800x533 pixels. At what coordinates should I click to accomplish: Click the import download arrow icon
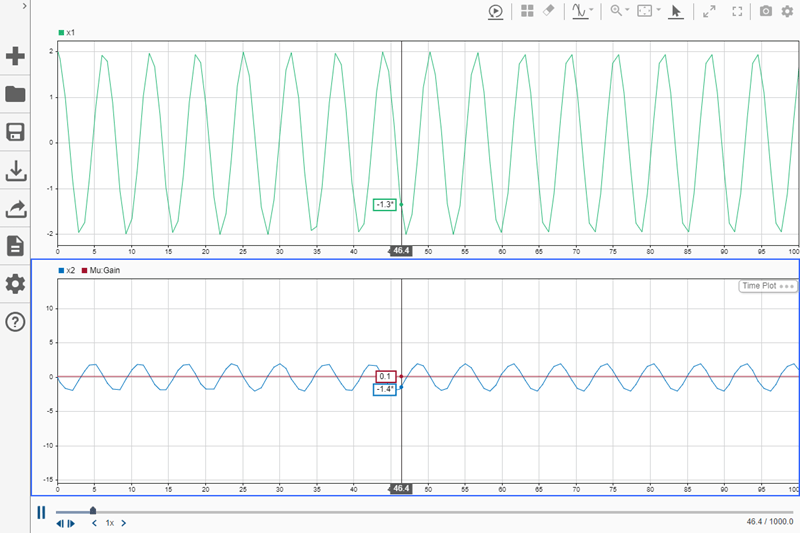15,171
